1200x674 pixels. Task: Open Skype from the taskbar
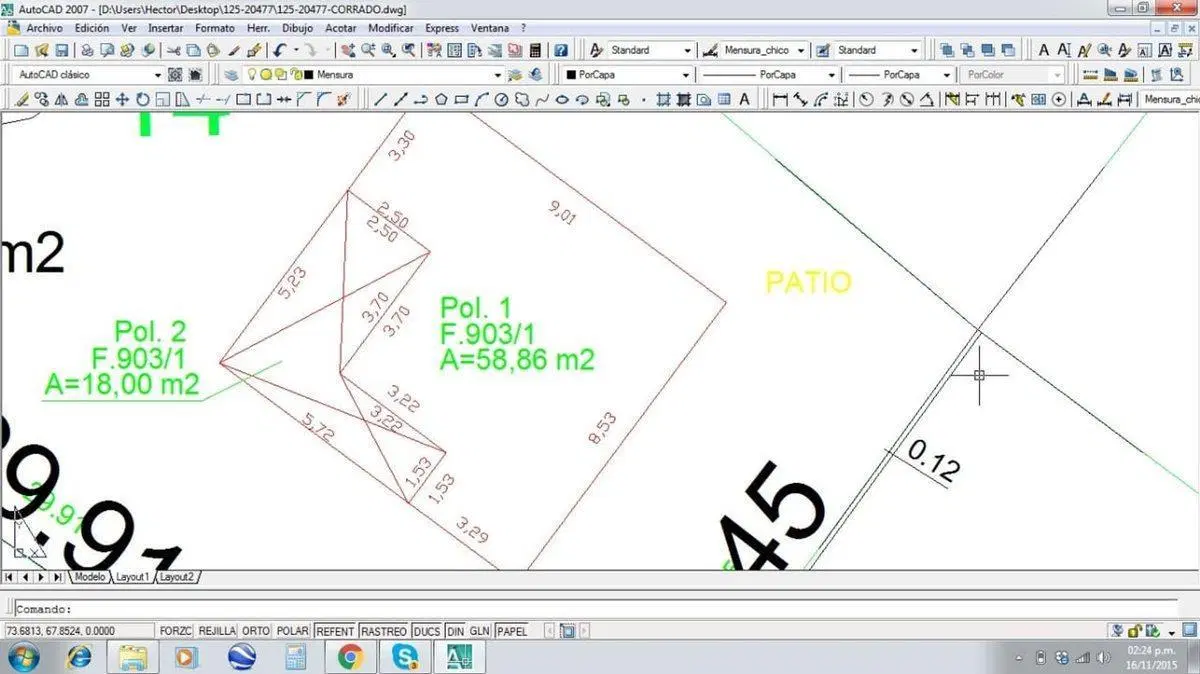pos(405,657)
